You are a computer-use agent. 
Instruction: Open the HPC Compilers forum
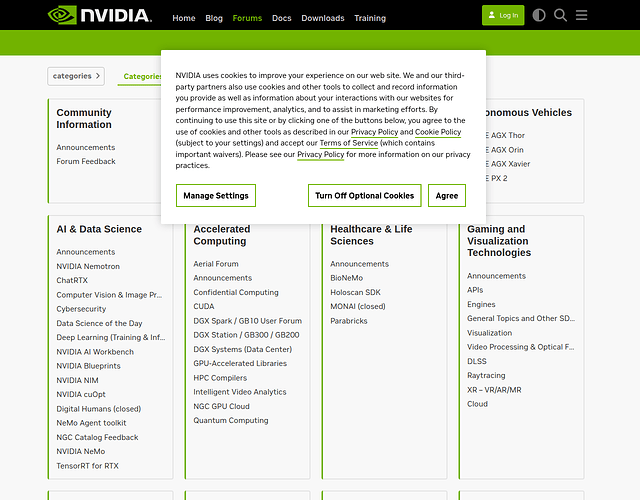coord(220,378)
